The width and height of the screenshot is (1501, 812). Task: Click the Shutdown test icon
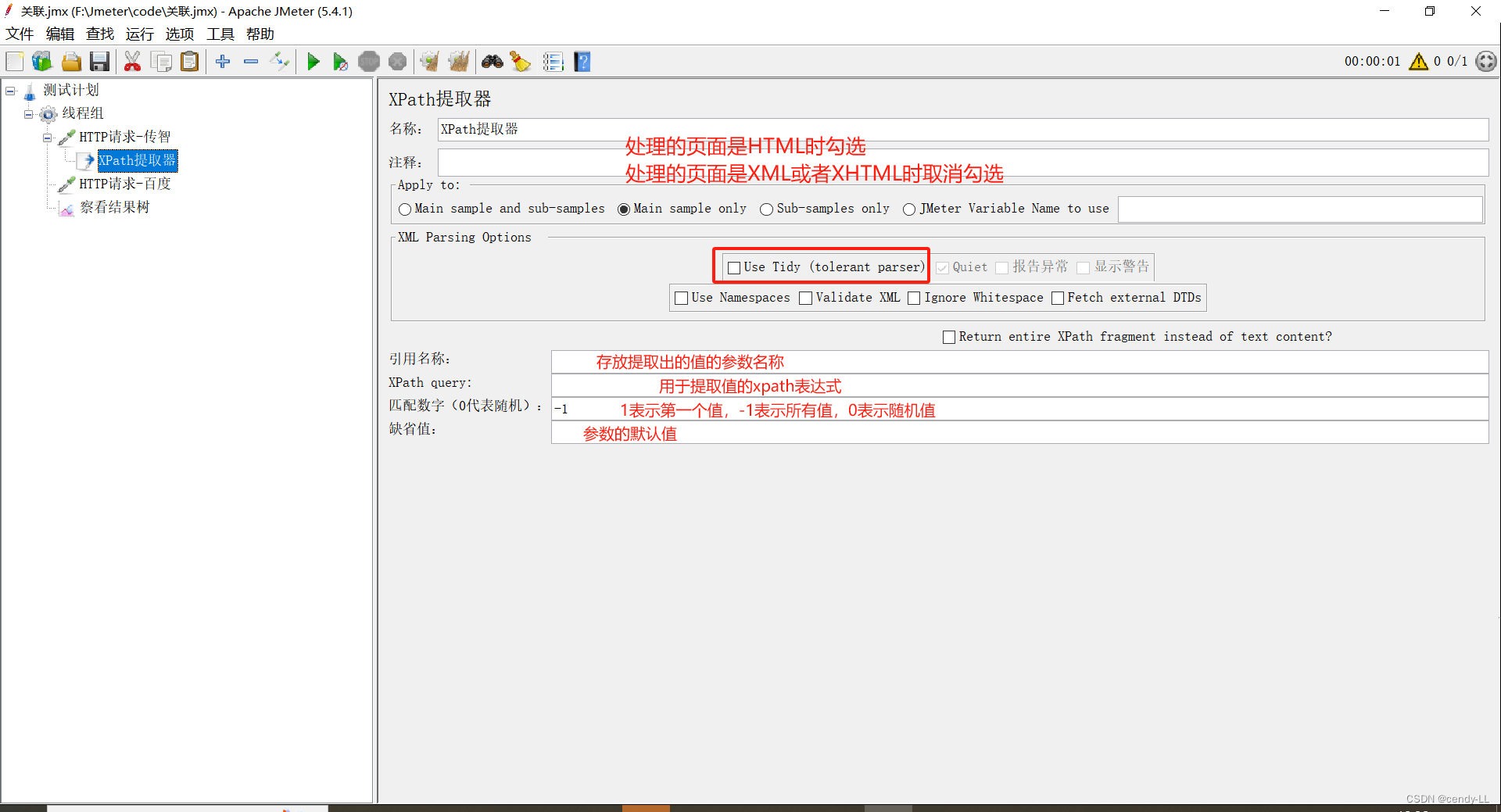pyautogui.click(x=397, y=61)
